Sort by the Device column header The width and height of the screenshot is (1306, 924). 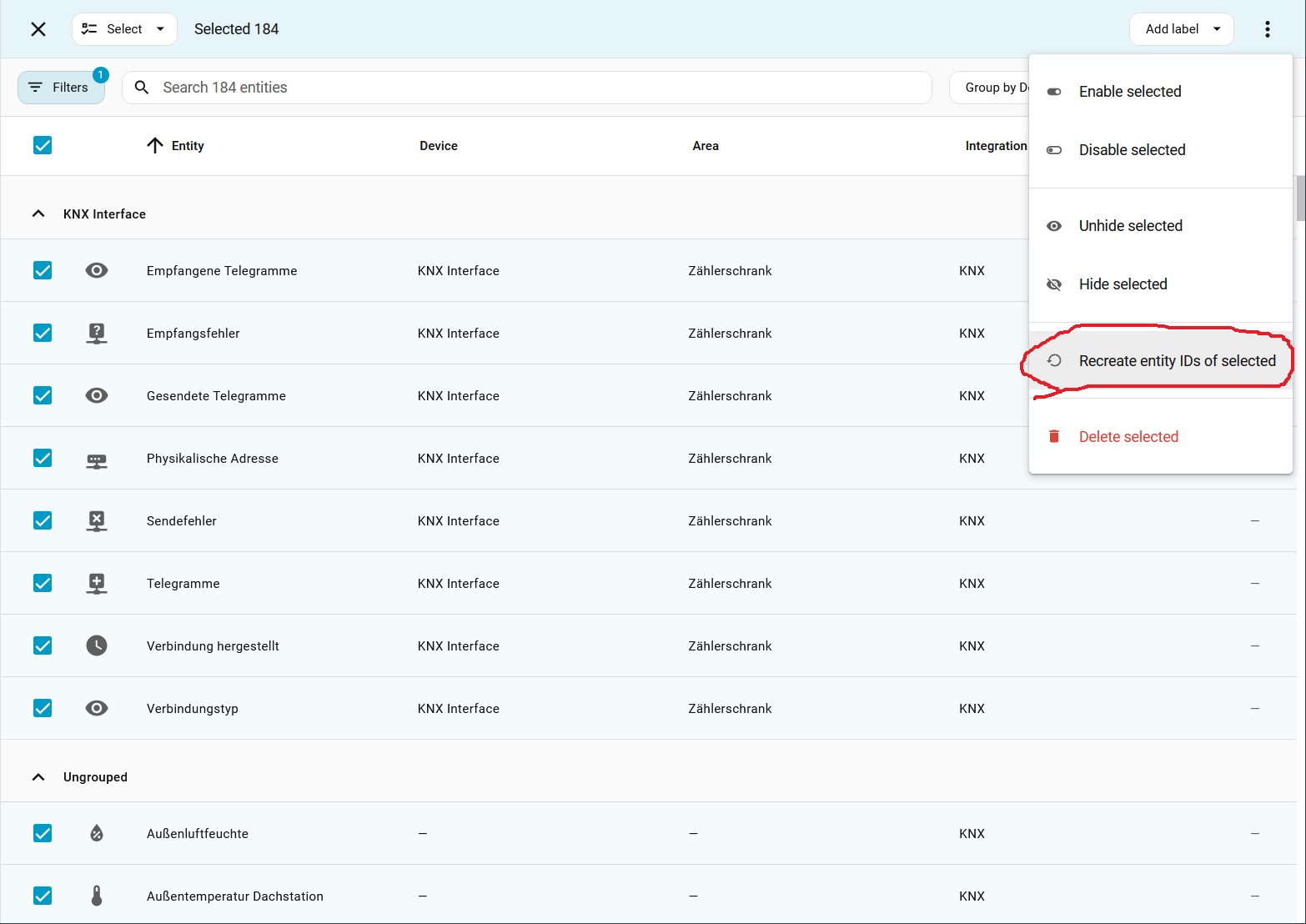click(439, 146)
